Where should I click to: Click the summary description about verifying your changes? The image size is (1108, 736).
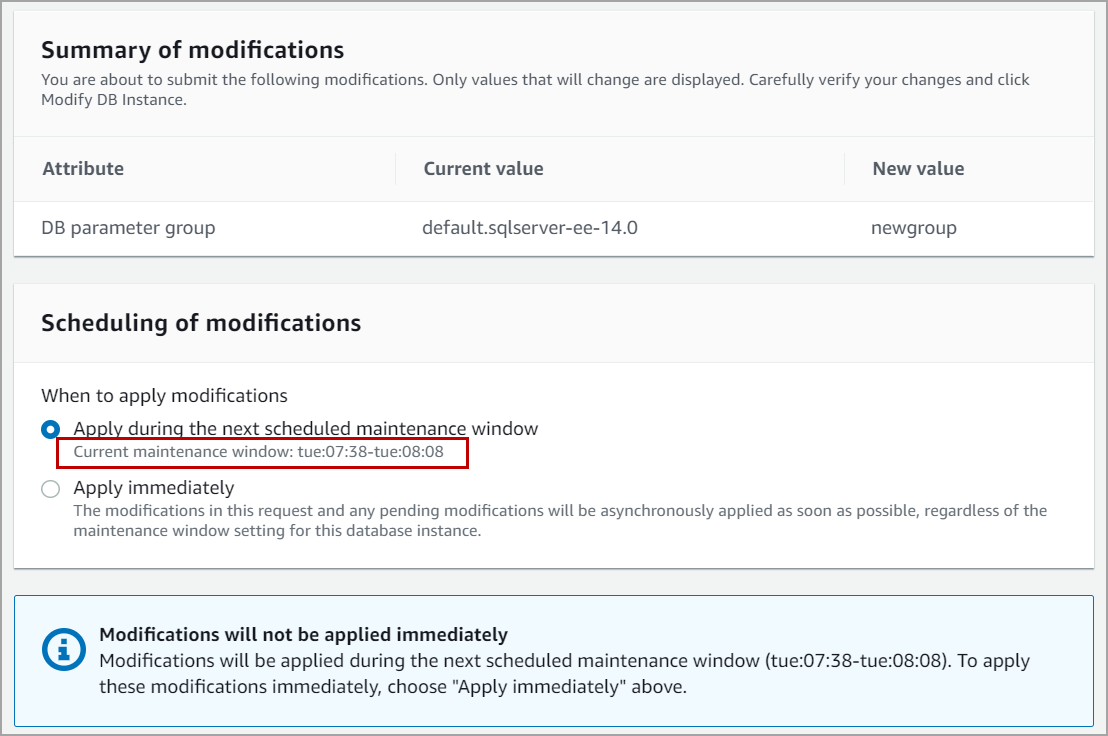[x=535, y=89]
